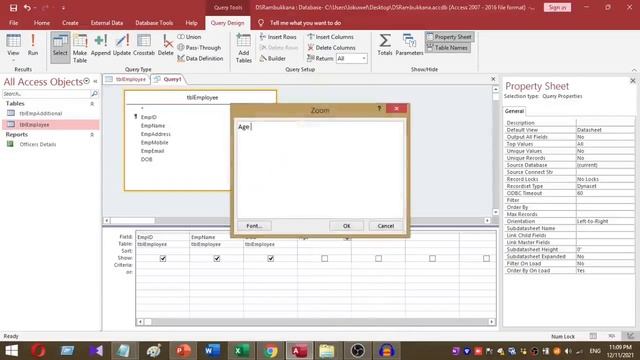Switch to External Data tab
This screenshot has height=360, width=640.
point(107,23)
